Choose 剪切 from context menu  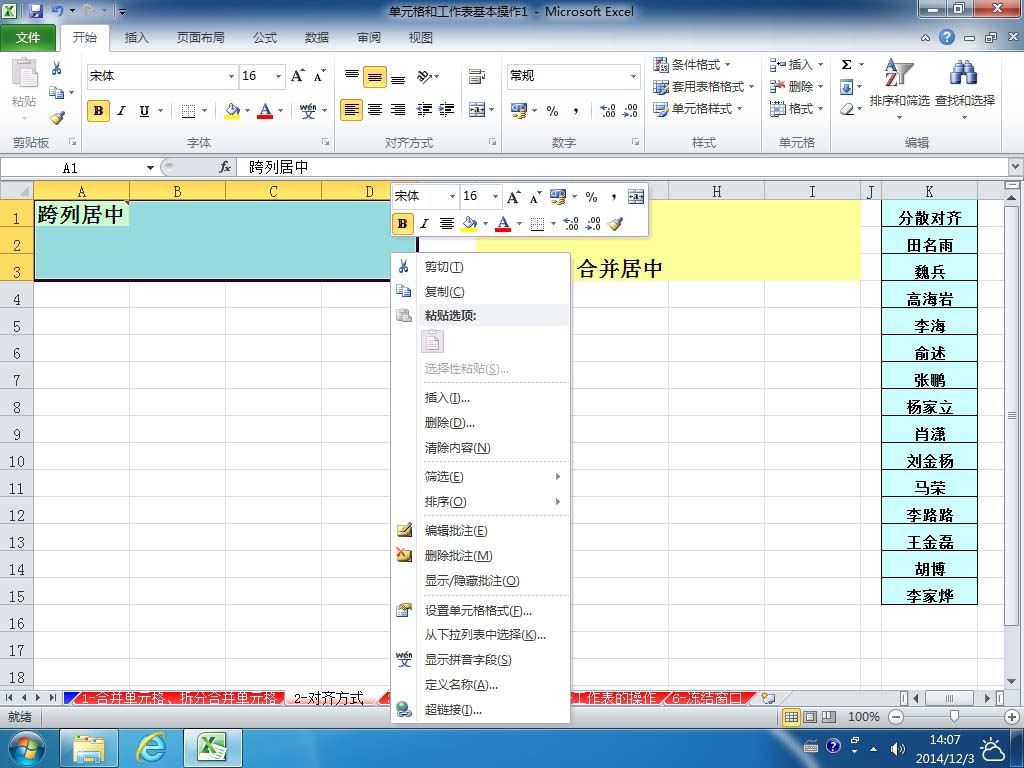pyautogui.click(x=480, y=266)
